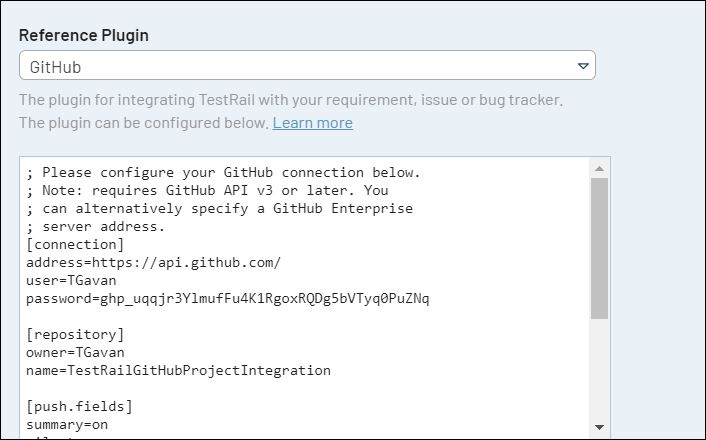The width and height of the screenshot is (706, 440).
Task: Click the 'server address.' comment line
Action: 96,227
